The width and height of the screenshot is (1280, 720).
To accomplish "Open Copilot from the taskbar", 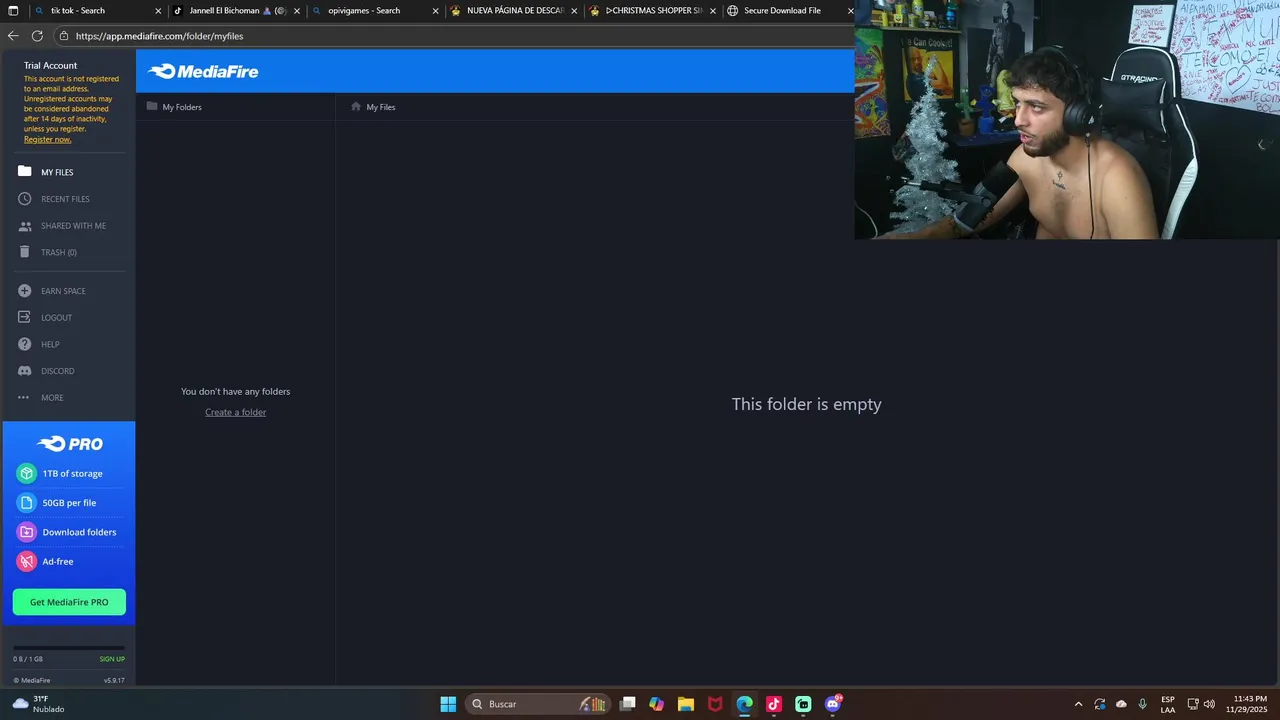I will [657, 704].
